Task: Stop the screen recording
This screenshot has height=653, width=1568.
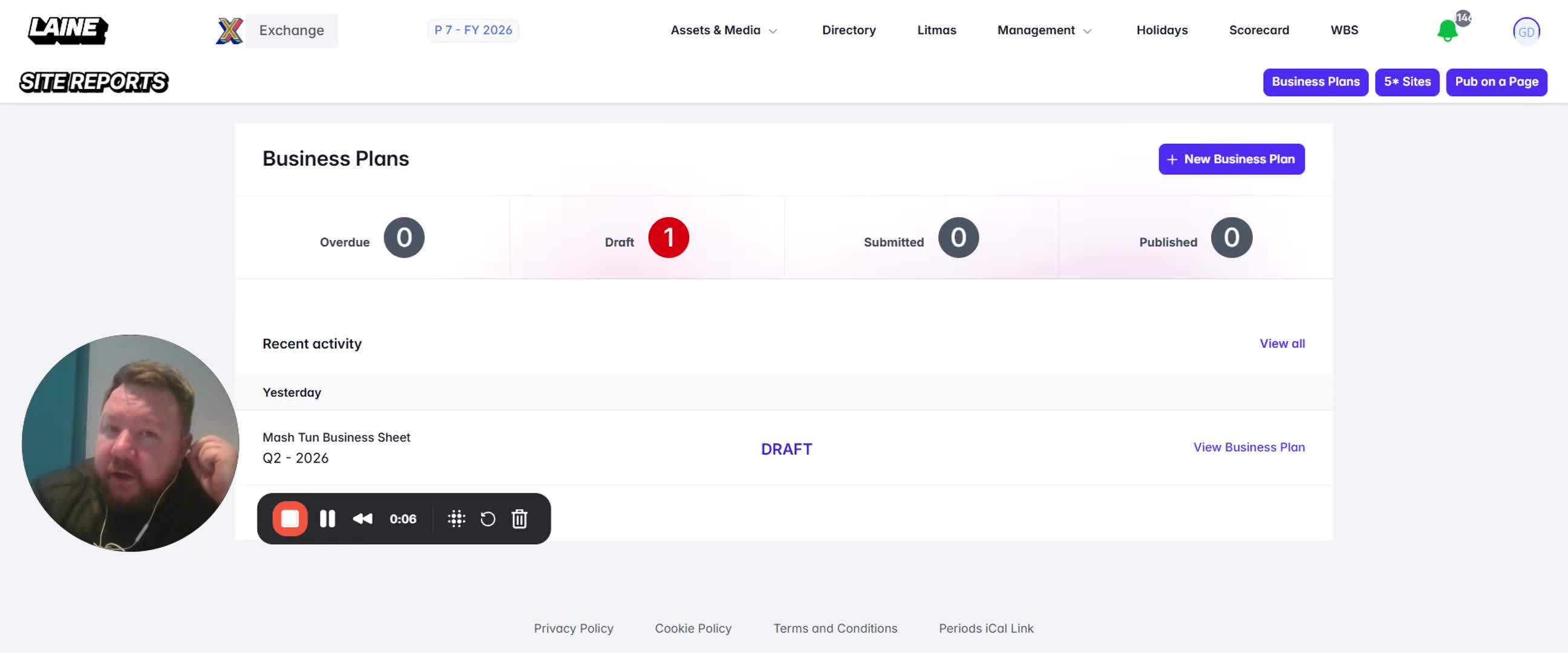Action: coord(290,519)
